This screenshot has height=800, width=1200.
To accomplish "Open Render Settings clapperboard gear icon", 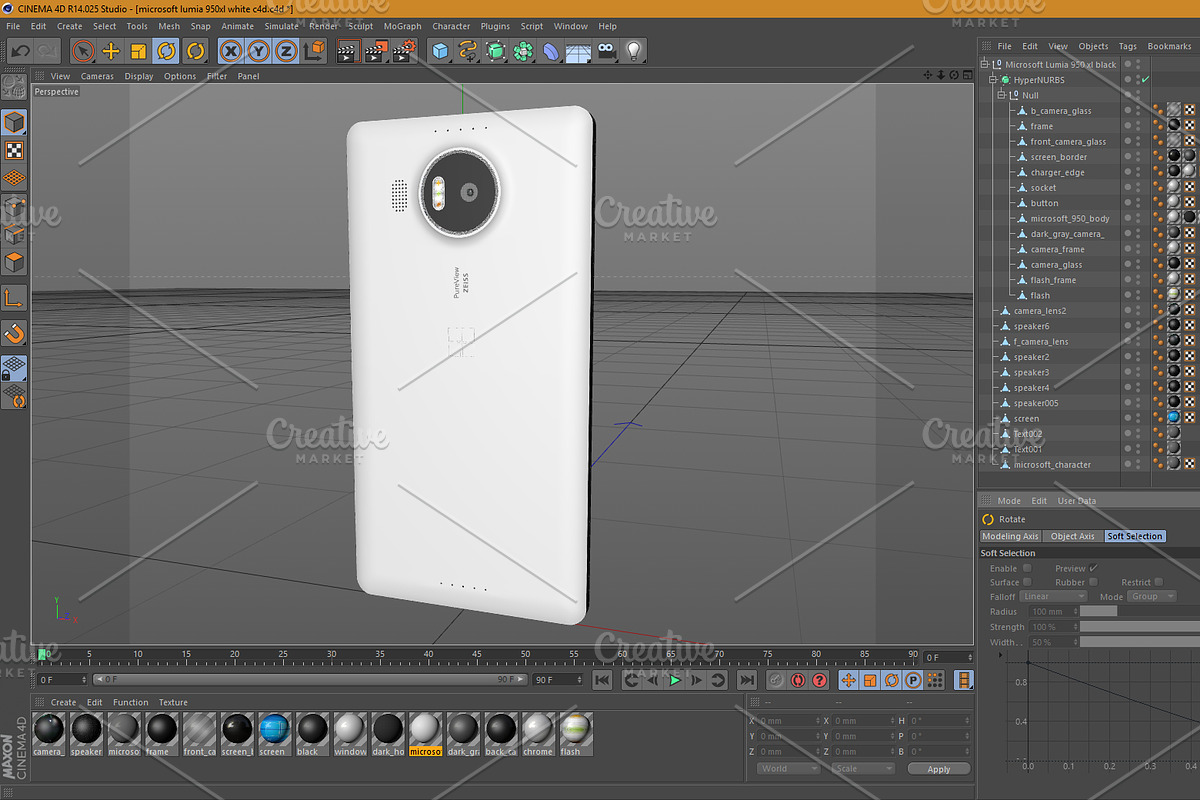I will [403, 51].
